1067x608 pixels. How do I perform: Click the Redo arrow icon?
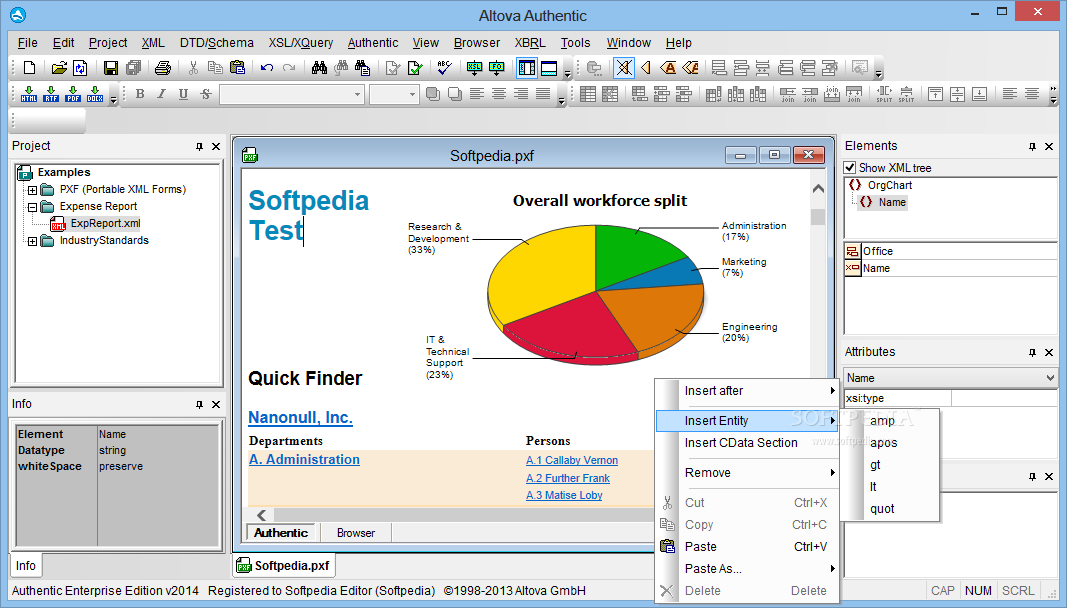click(289, 67)
